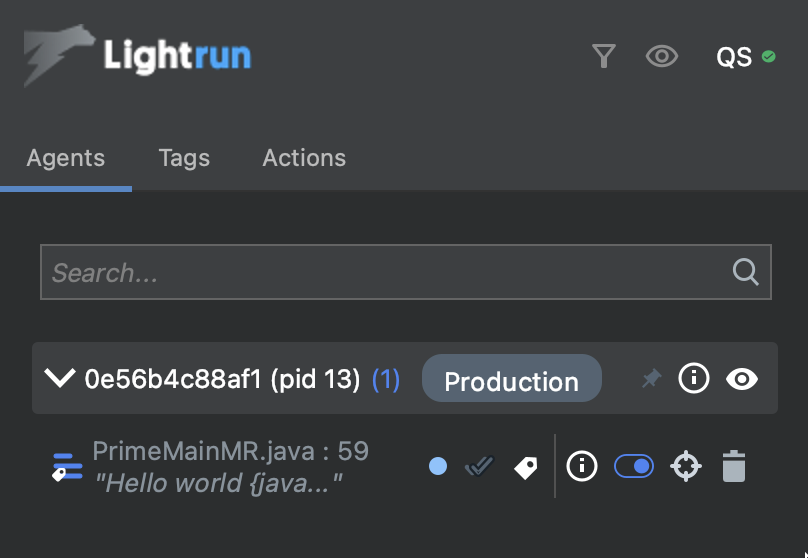
Task: Open the filter funnel icon in header
Action: [603, 56]
